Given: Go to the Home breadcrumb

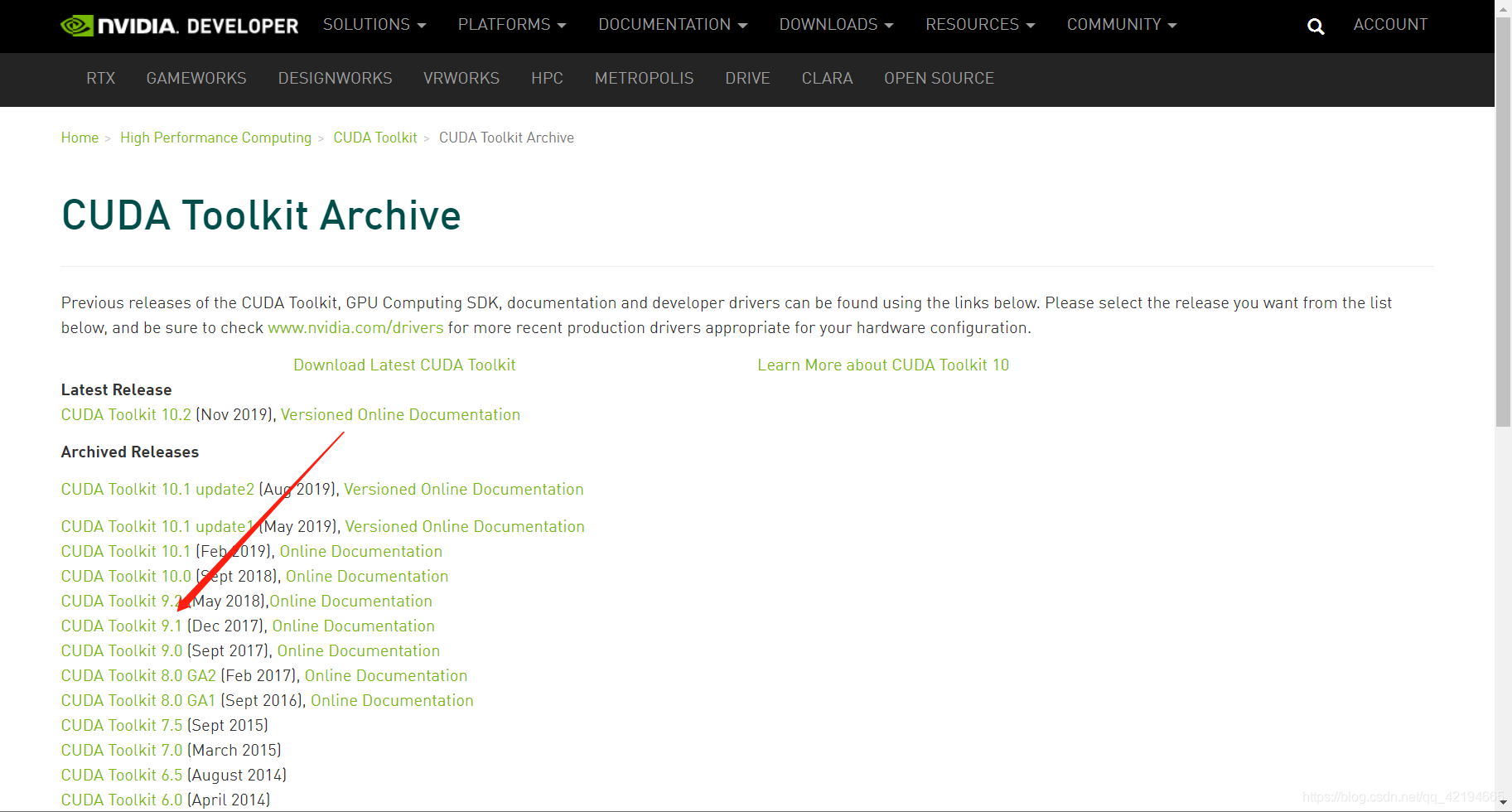Looking at the screenshot, I should [x=80, y=138].
